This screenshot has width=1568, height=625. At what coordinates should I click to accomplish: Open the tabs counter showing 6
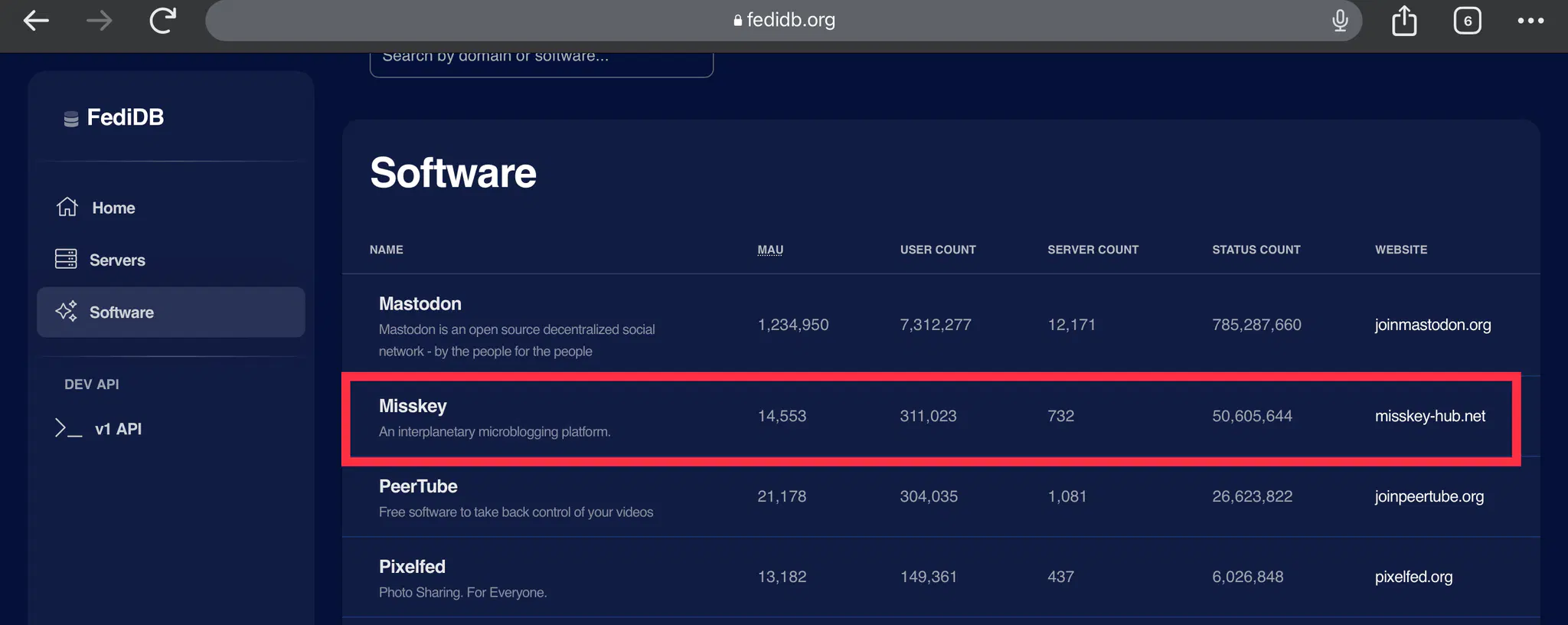click(1467, 21)
